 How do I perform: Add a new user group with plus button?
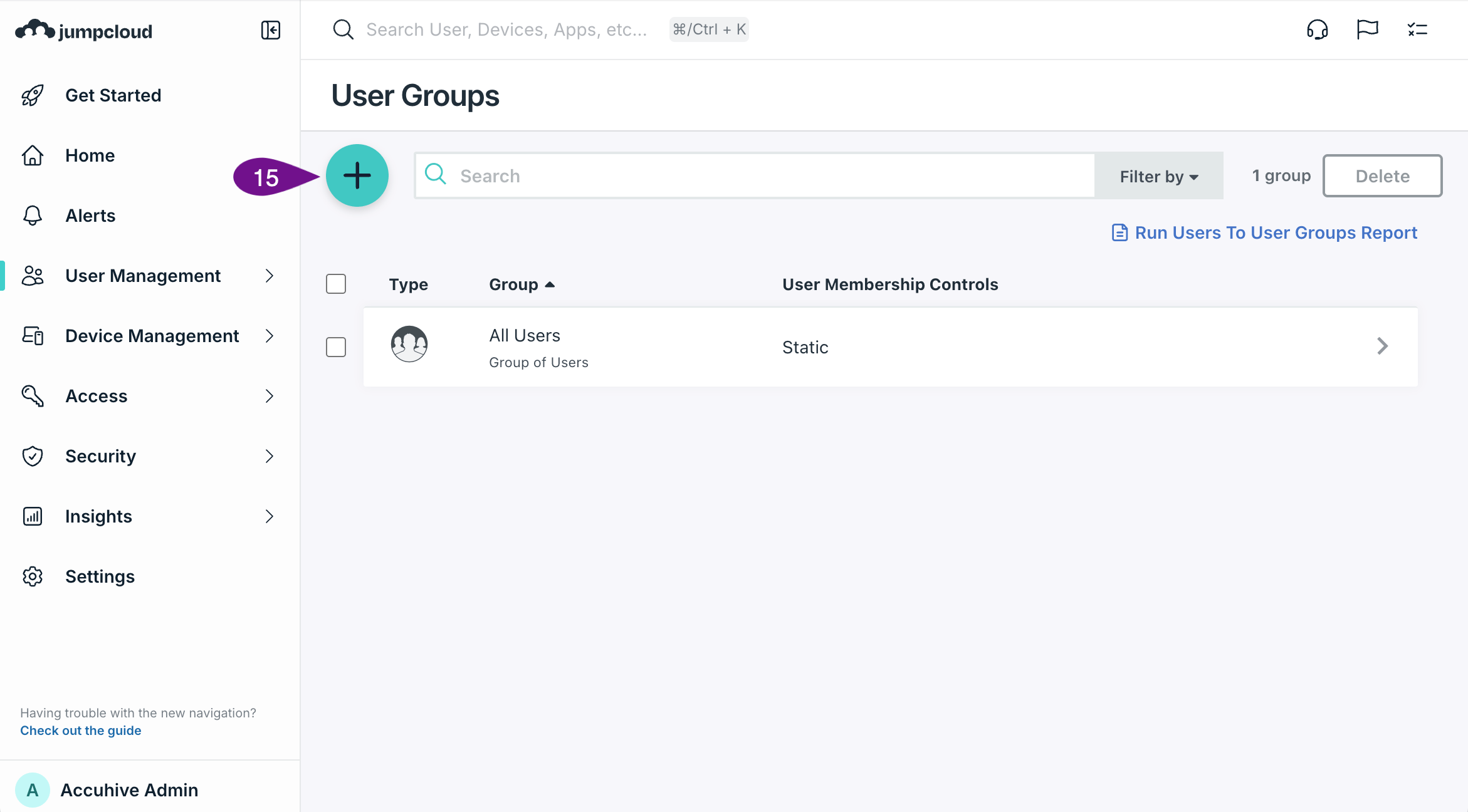coord(357,175)
